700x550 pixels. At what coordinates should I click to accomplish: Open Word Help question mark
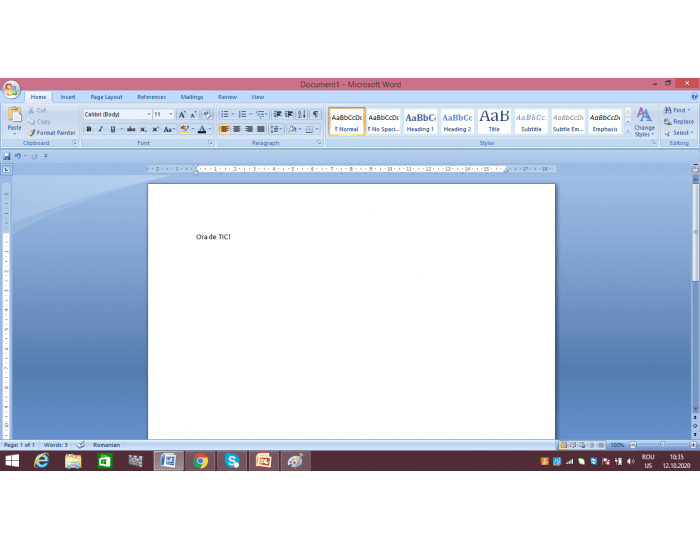pos(694,97)
